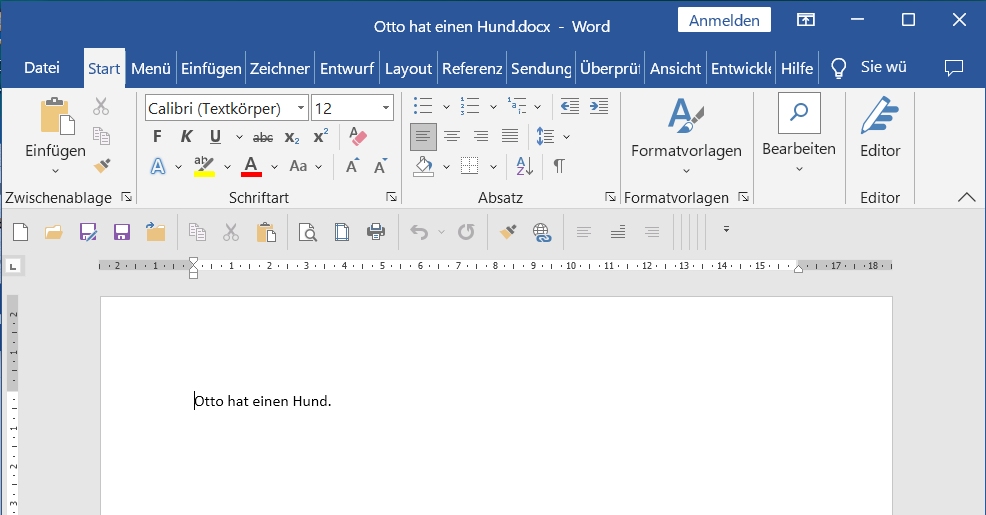Show or hide paragraph marks (¶)
Viewport: 986px width, 515px height.
click(558, 166)
